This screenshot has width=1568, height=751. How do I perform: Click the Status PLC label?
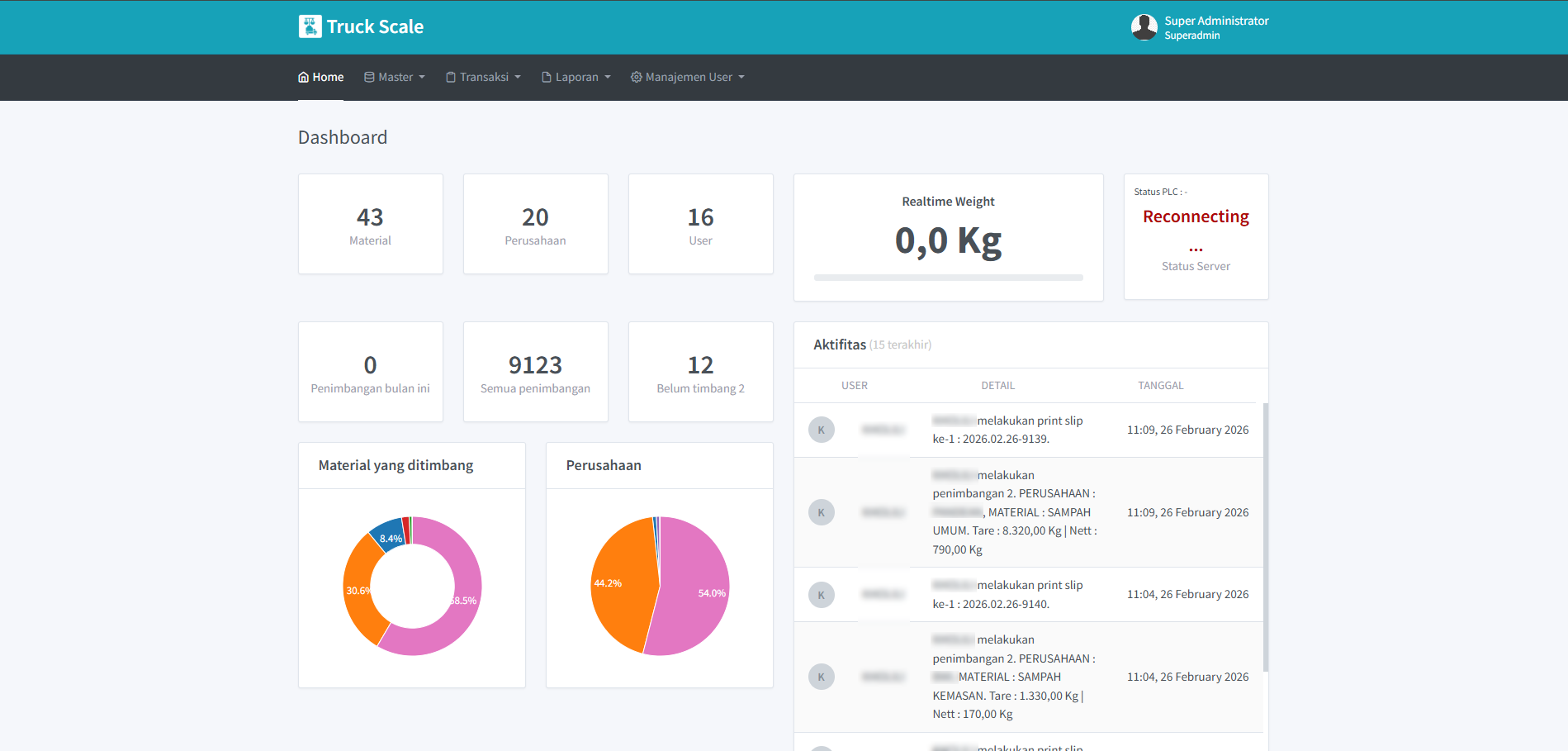point(1160,192)
